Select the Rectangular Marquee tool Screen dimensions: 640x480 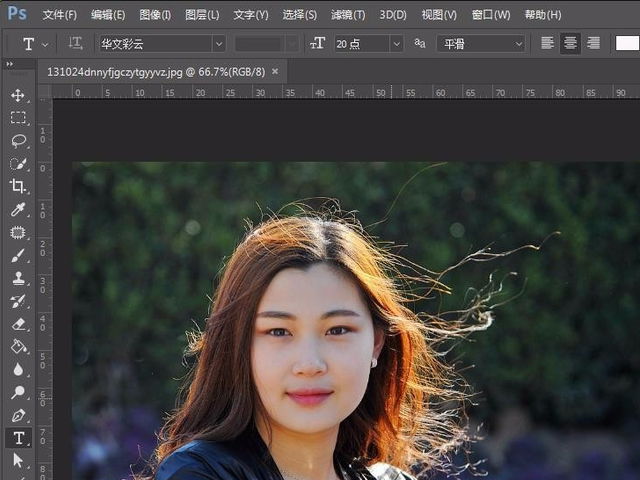point(18,118)
